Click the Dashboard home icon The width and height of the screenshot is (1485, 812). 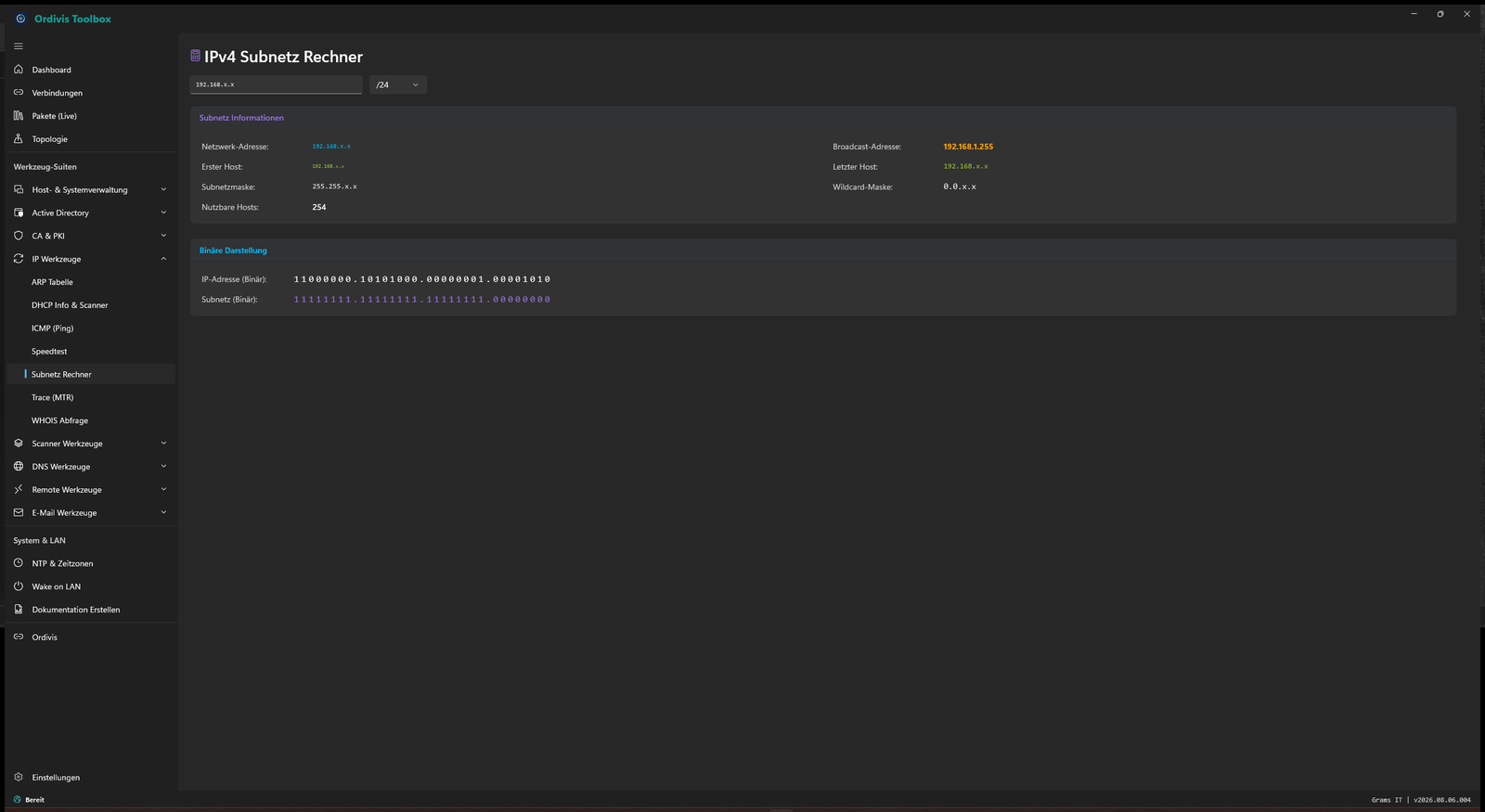[18, 70]
